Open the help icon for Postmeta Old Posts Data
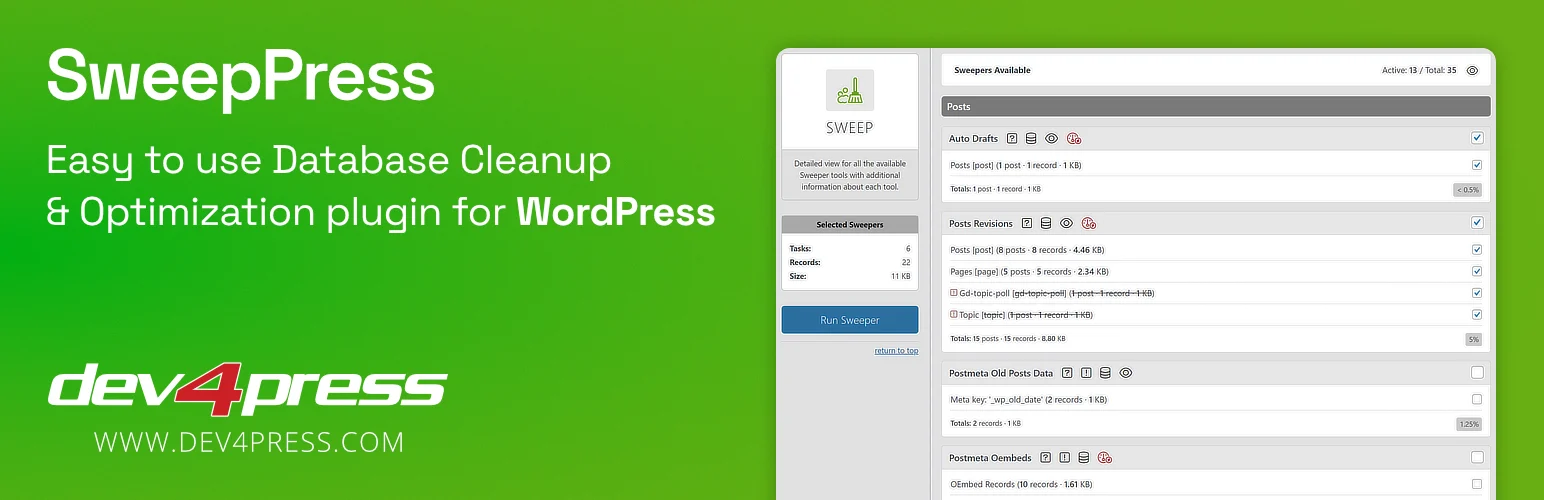Image resolution: width=1544 pixels, height=500 pixels. click(x=1067, y=373)
